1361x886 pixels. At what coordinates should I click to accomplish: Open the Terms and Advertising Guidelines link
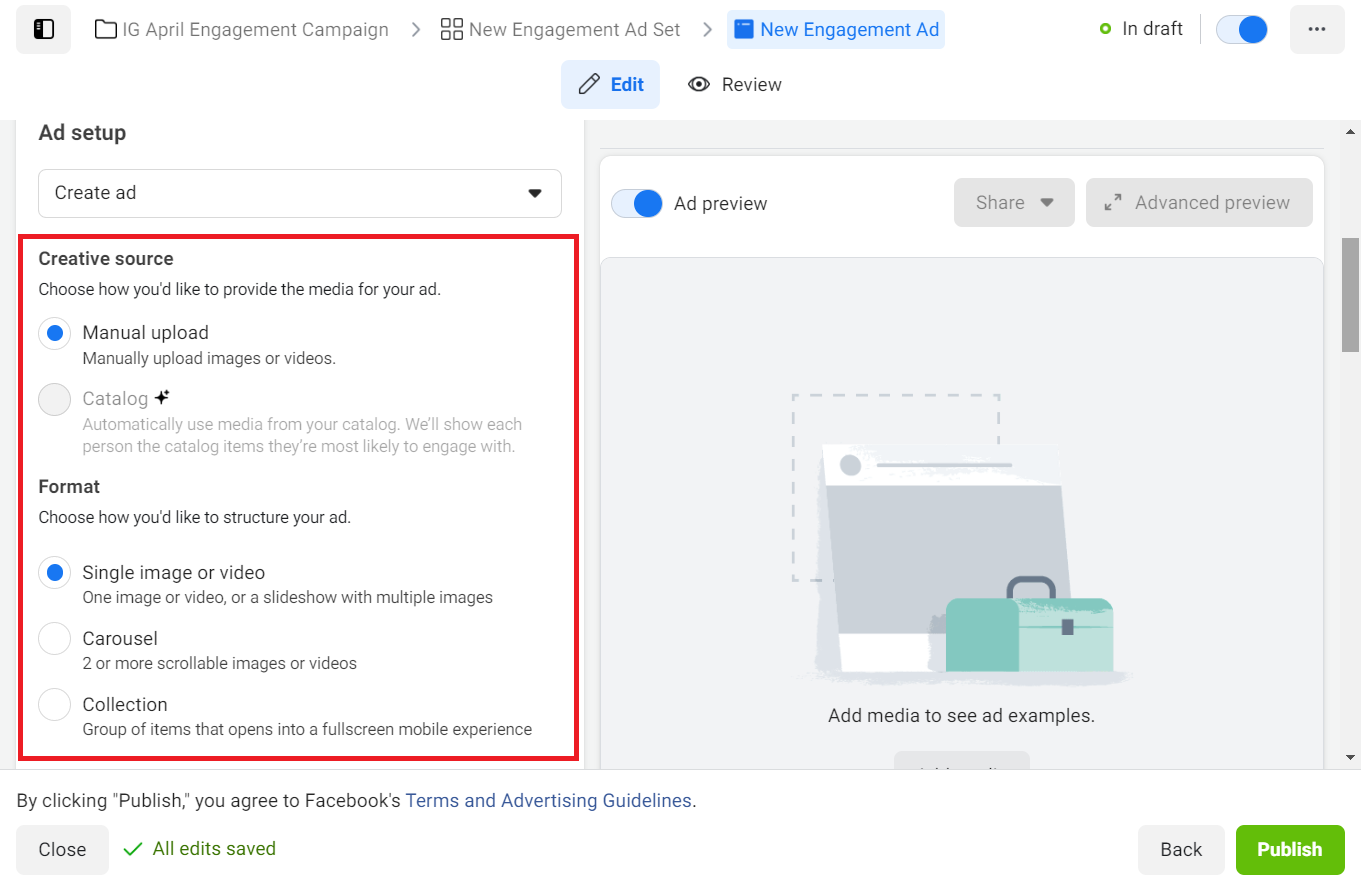pyautogui.click(x=548, y=800)
